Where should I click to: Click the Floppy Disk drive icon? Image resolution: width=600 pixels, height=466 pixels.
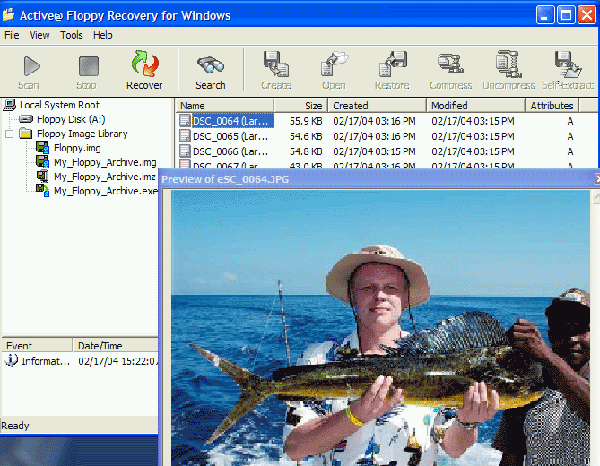26,119
